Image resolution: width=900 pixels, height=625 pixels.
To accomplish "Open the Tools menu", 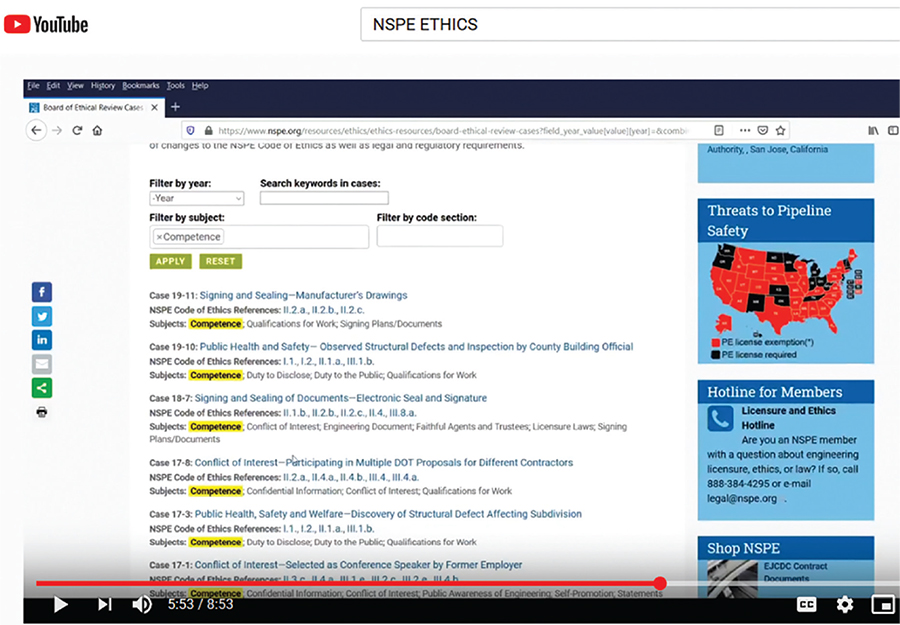I will 176,86.
